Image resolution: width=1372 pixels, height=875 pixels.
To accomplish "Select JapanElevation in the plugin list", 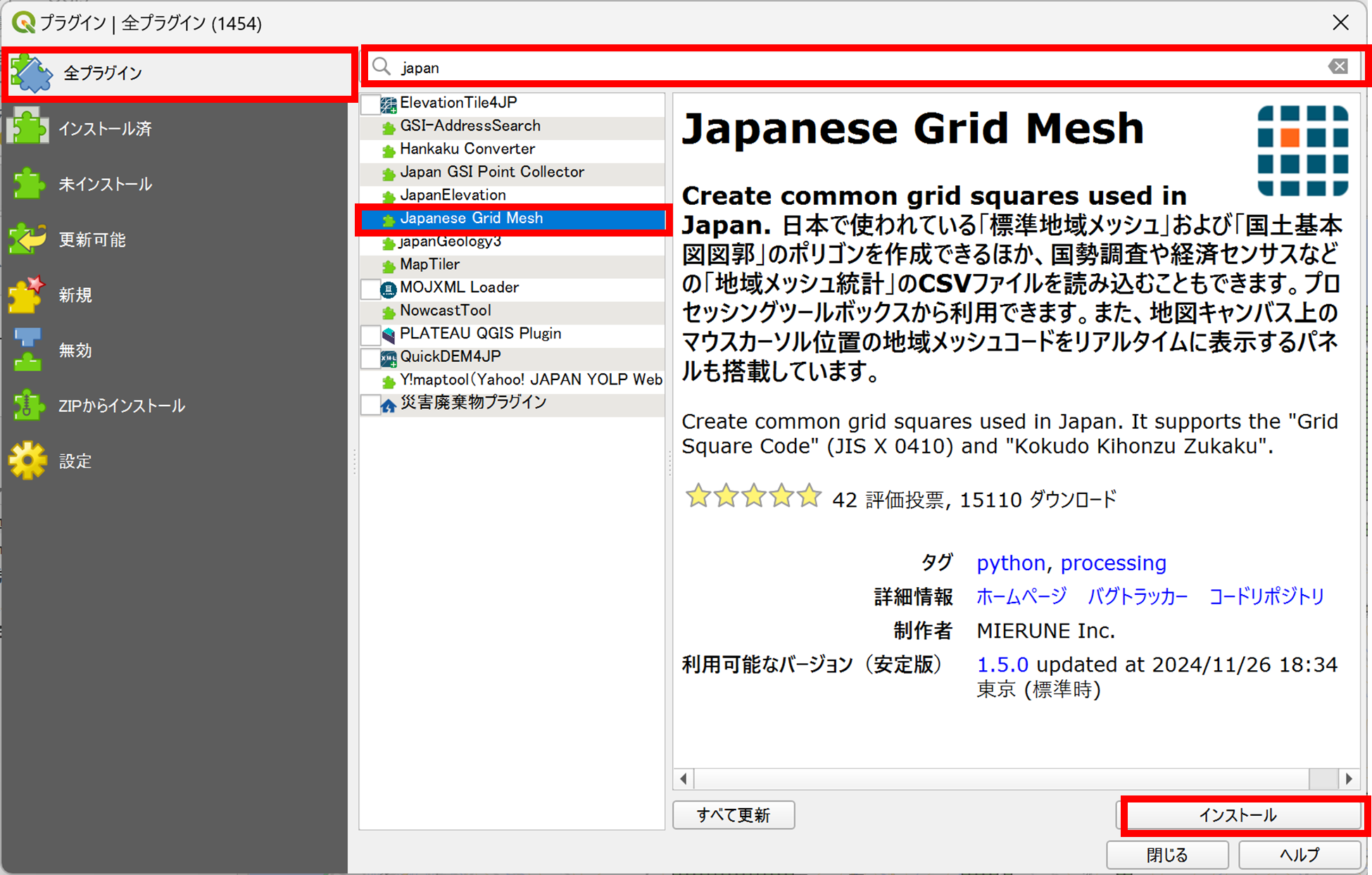I will tap(453, 195).
